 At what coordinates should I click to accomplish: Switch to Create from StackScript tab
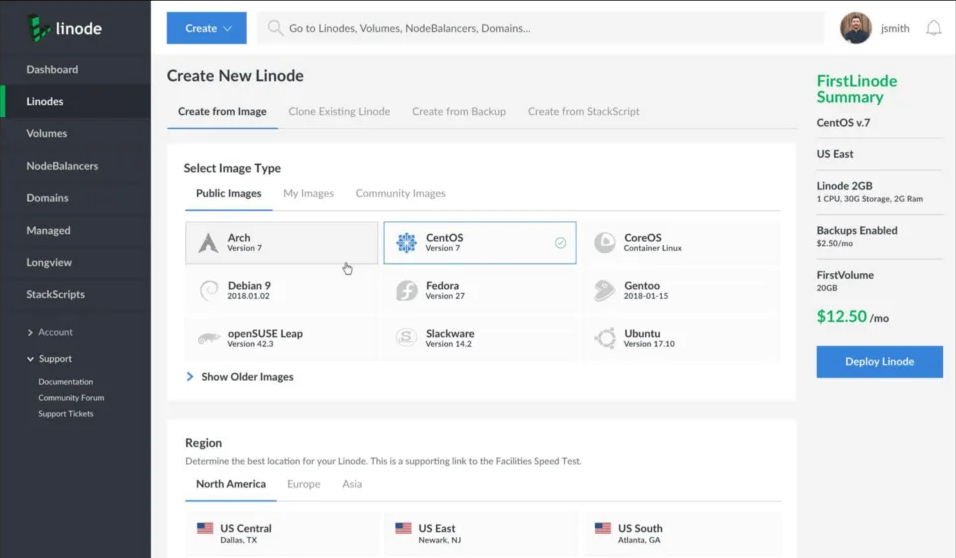(x=583, y=112)
